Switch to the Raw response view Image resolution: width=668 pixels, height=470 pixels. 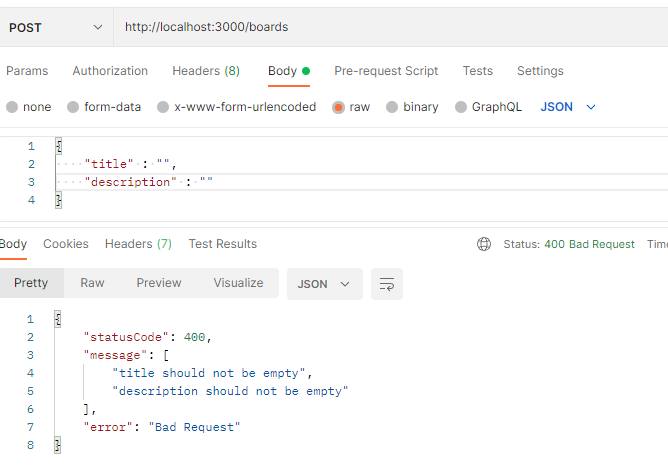tap(92, 283)
